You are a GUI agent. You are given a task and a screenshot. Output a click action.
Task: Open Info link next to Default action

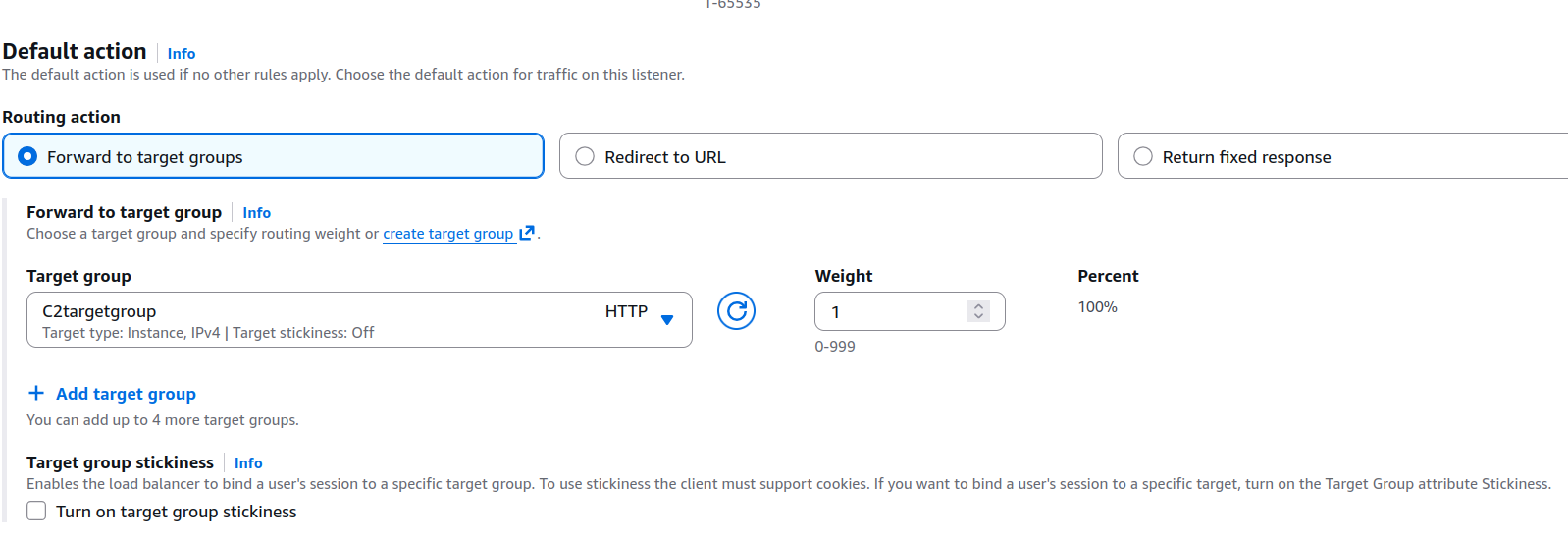(x=182, y=54)
